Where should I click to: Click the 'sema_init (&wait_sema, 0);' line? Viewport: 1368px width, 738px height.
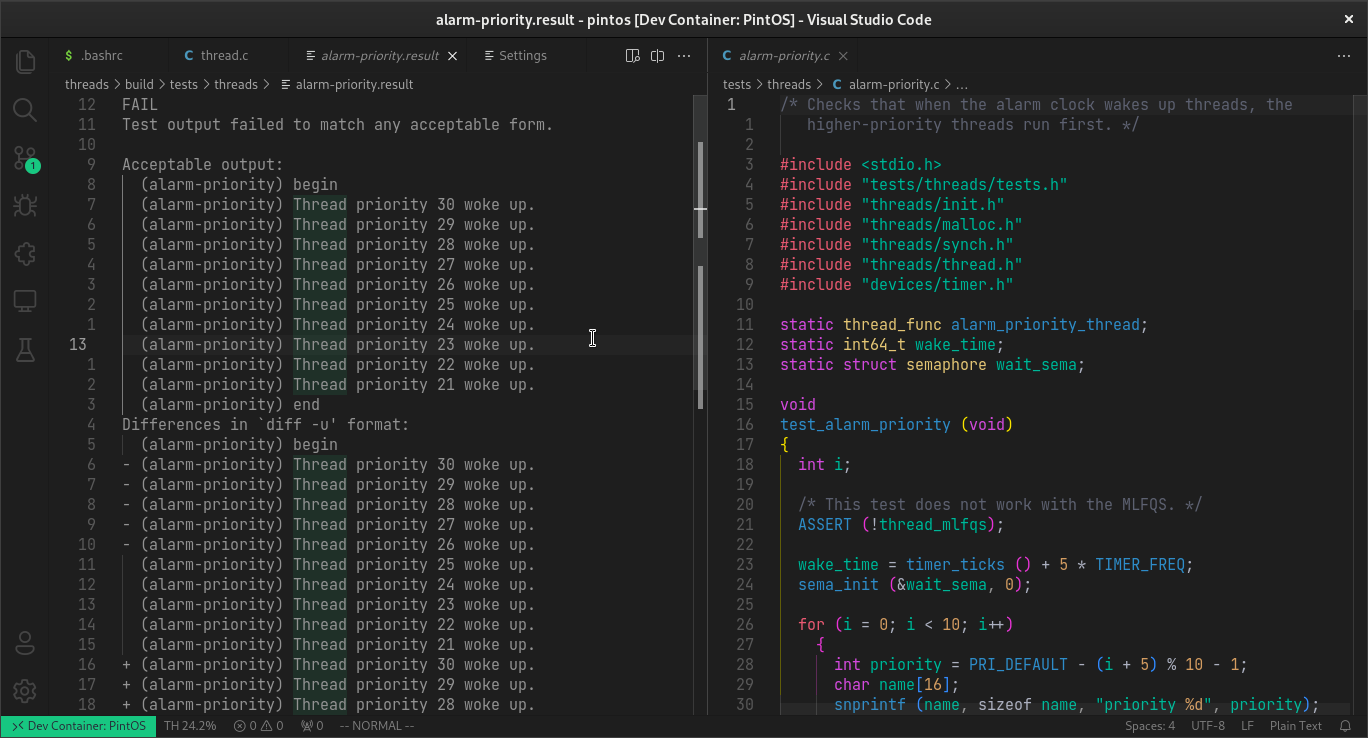[914, 585]
